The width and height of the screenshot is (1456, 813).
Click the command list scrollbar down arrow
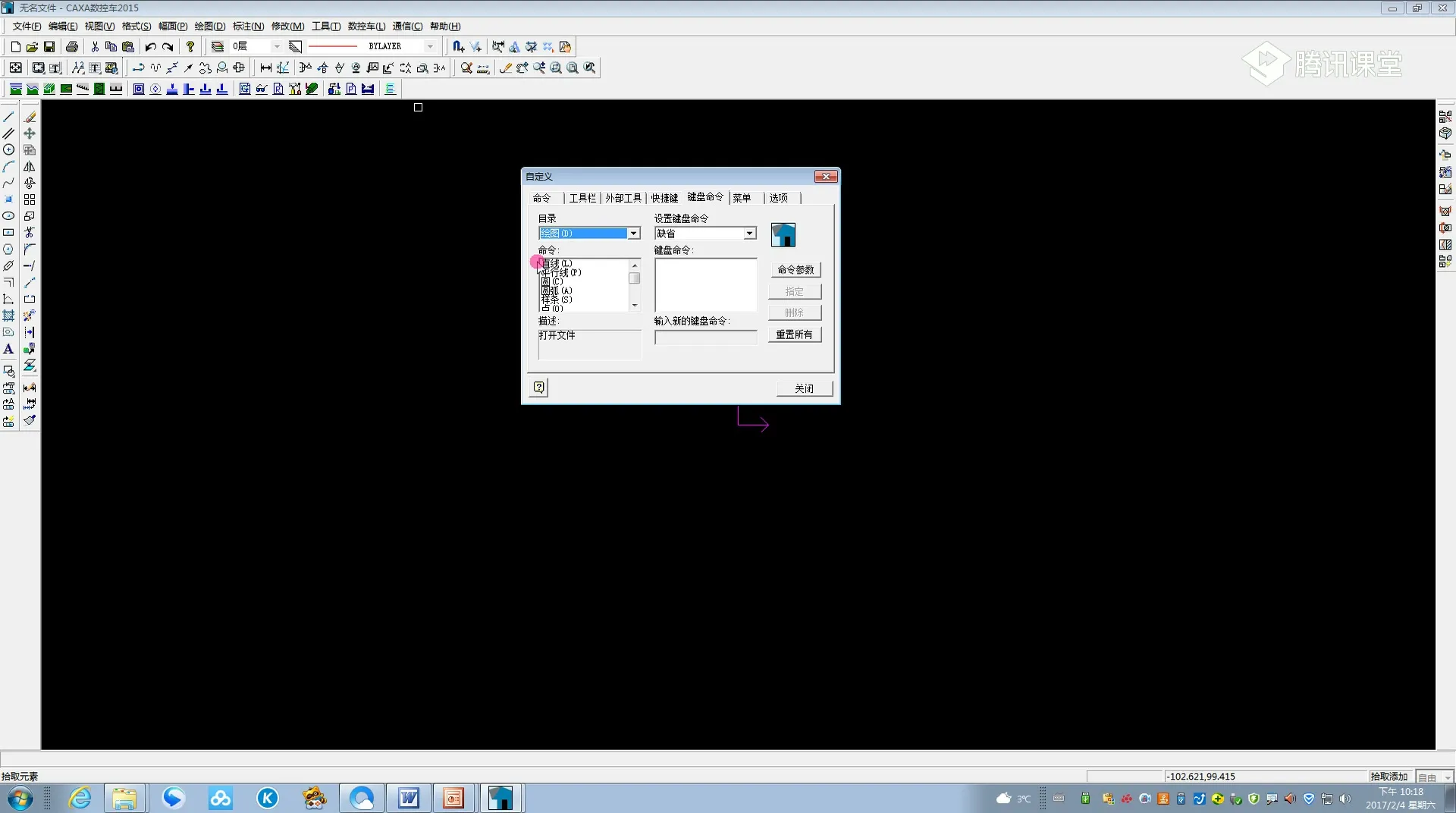point(635,306)
